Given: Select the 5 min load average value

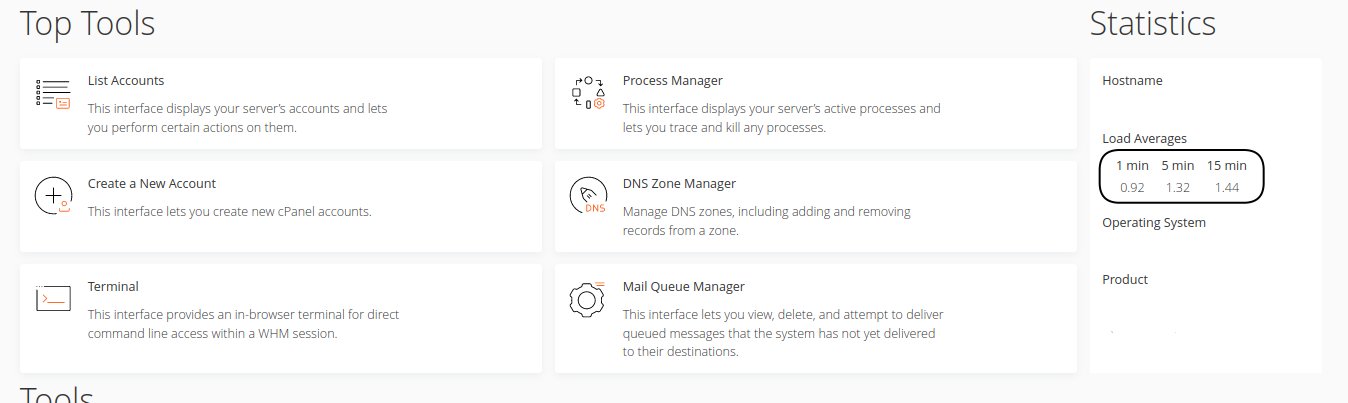Looking at the screenshot, I should pyautogui.click(x=1178, y=187).
